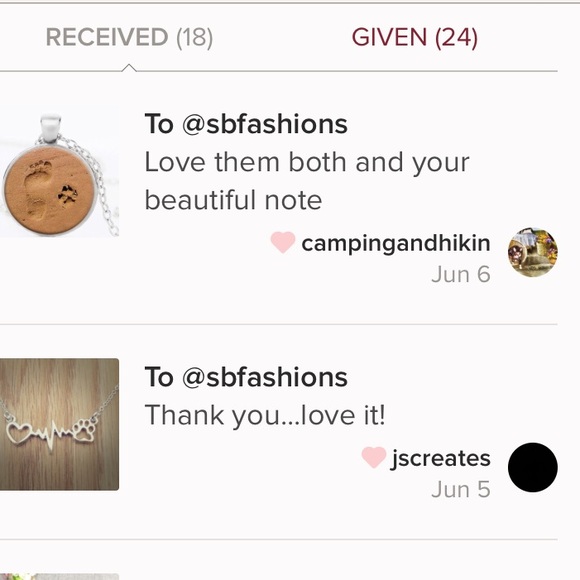Viewport: 580px width, 580px height.
Task: Tap the count (18) next to RECEIVED
Action: [195, 37]
